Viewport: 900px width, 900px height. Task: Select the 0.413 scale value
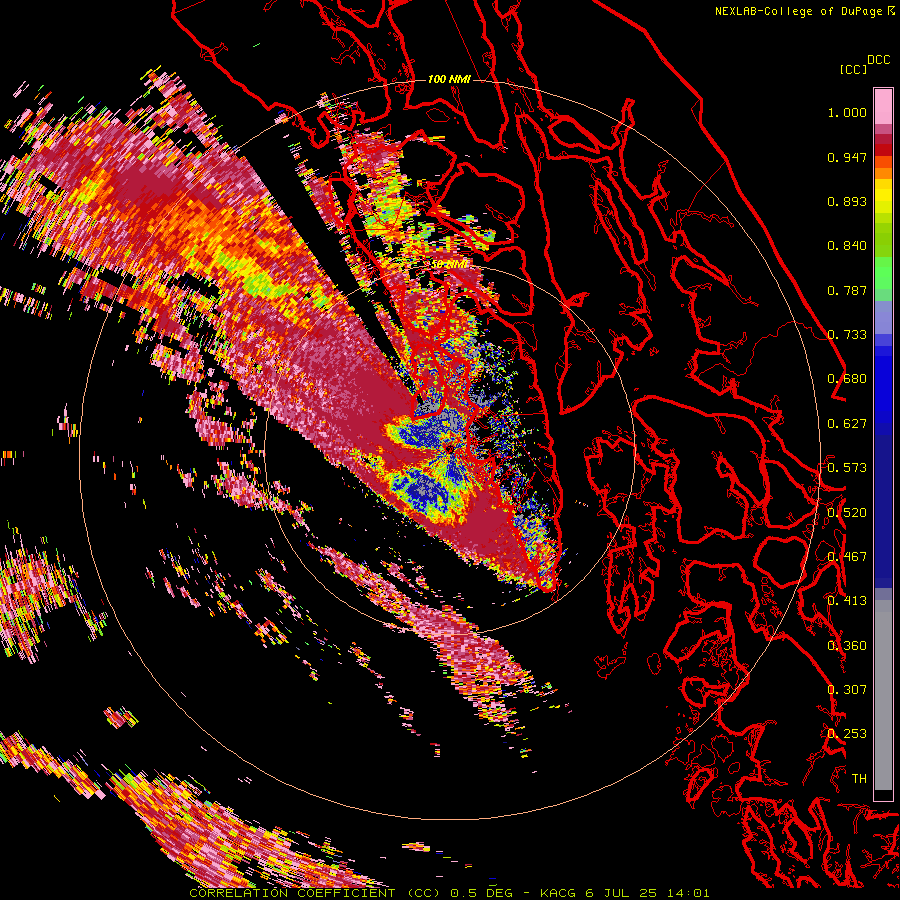(847, 601)
